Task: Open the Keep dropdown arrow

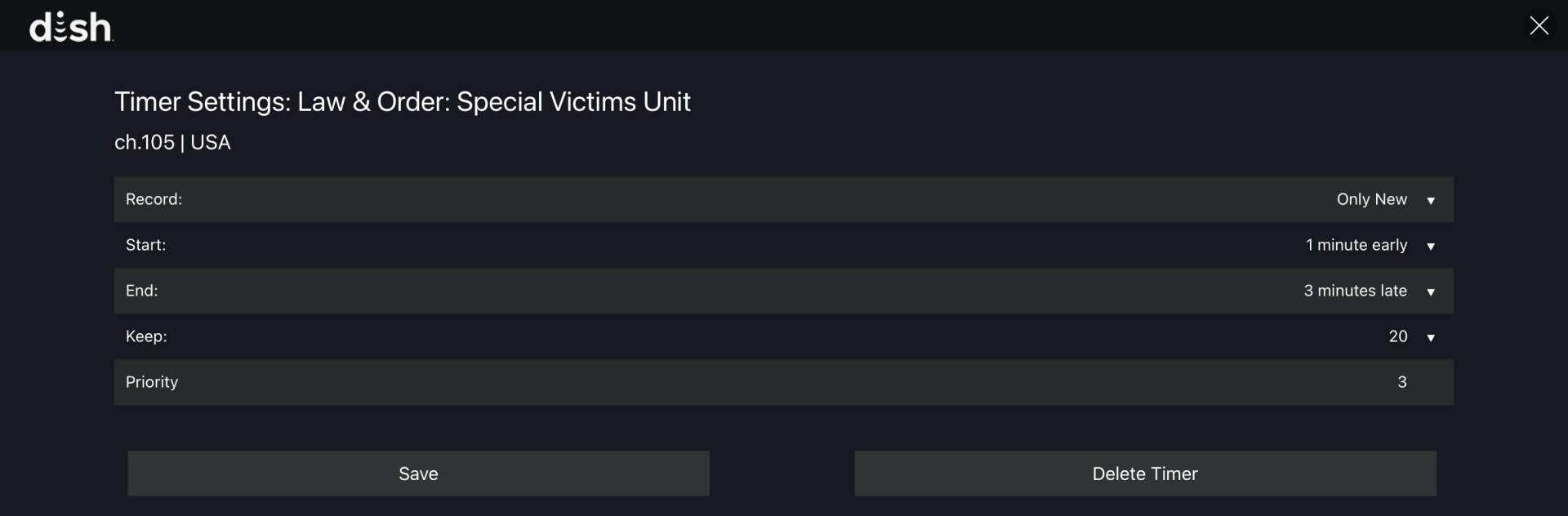Action: coord(1431,338)
